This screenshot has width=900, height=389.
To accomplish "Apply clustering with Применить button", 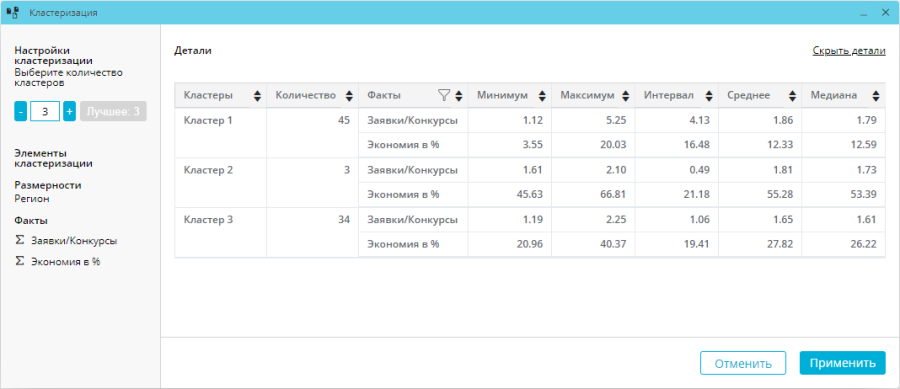I will (843, 363).
